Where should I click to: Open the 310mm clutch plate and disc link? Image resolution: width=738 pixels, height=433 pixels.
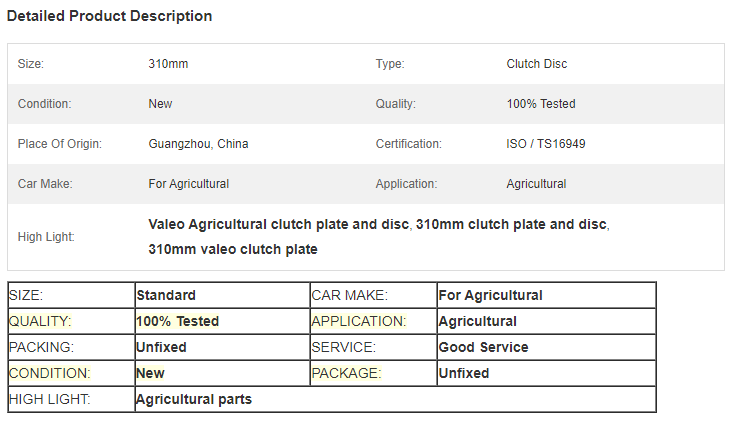tap(511, 225)
